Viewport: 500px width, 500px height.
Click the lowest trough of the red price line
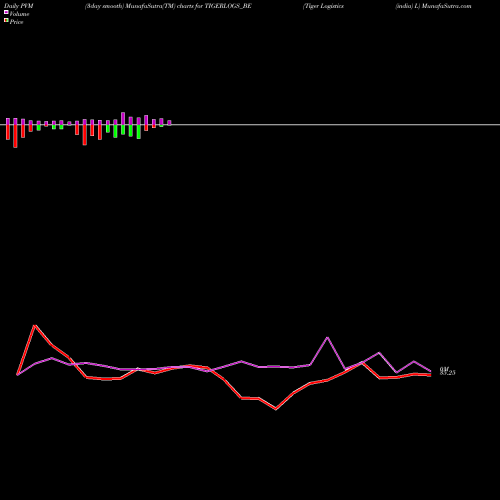[276, 409]
